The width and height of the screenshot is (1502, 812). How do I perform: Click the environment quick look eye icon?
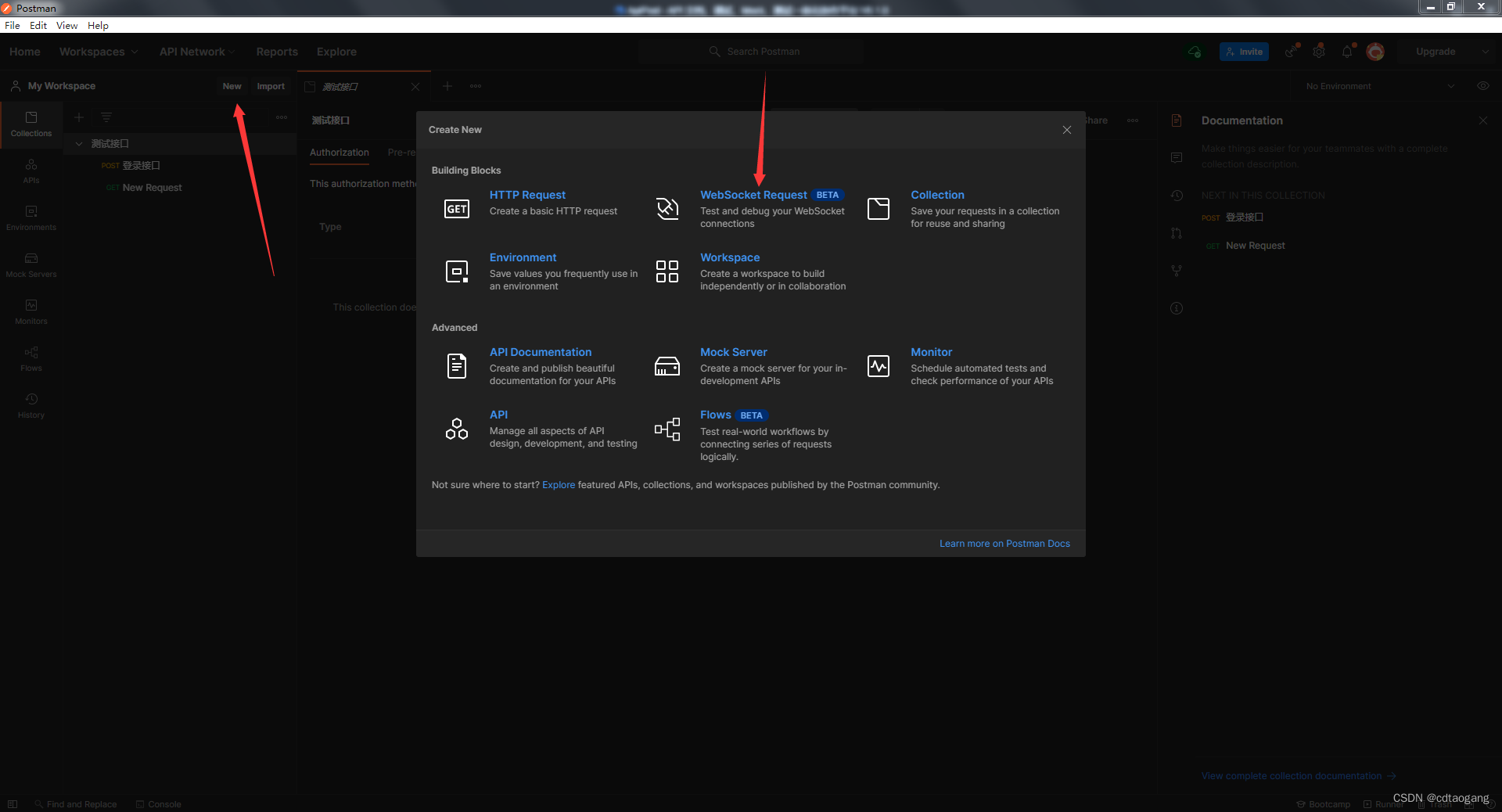1482,86
